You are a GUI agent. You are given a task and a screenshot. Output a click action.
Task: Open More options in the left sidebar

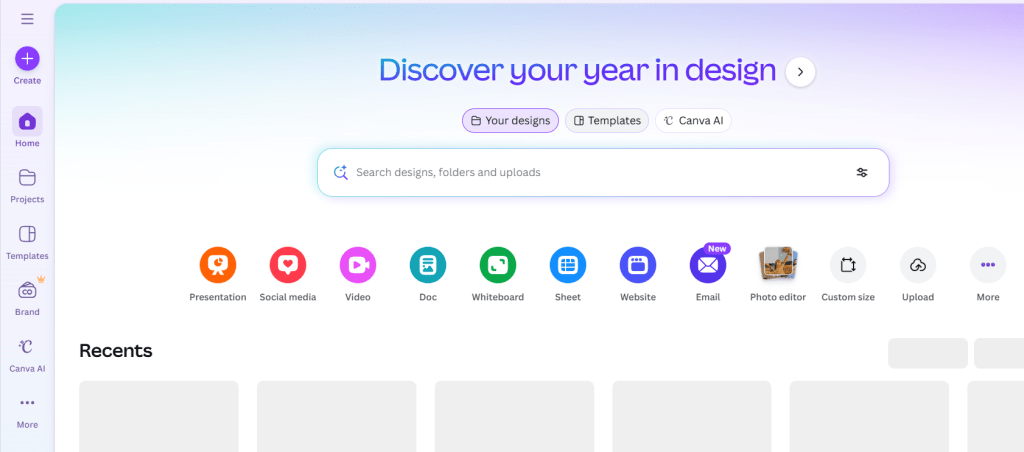[x=27, y=411]
